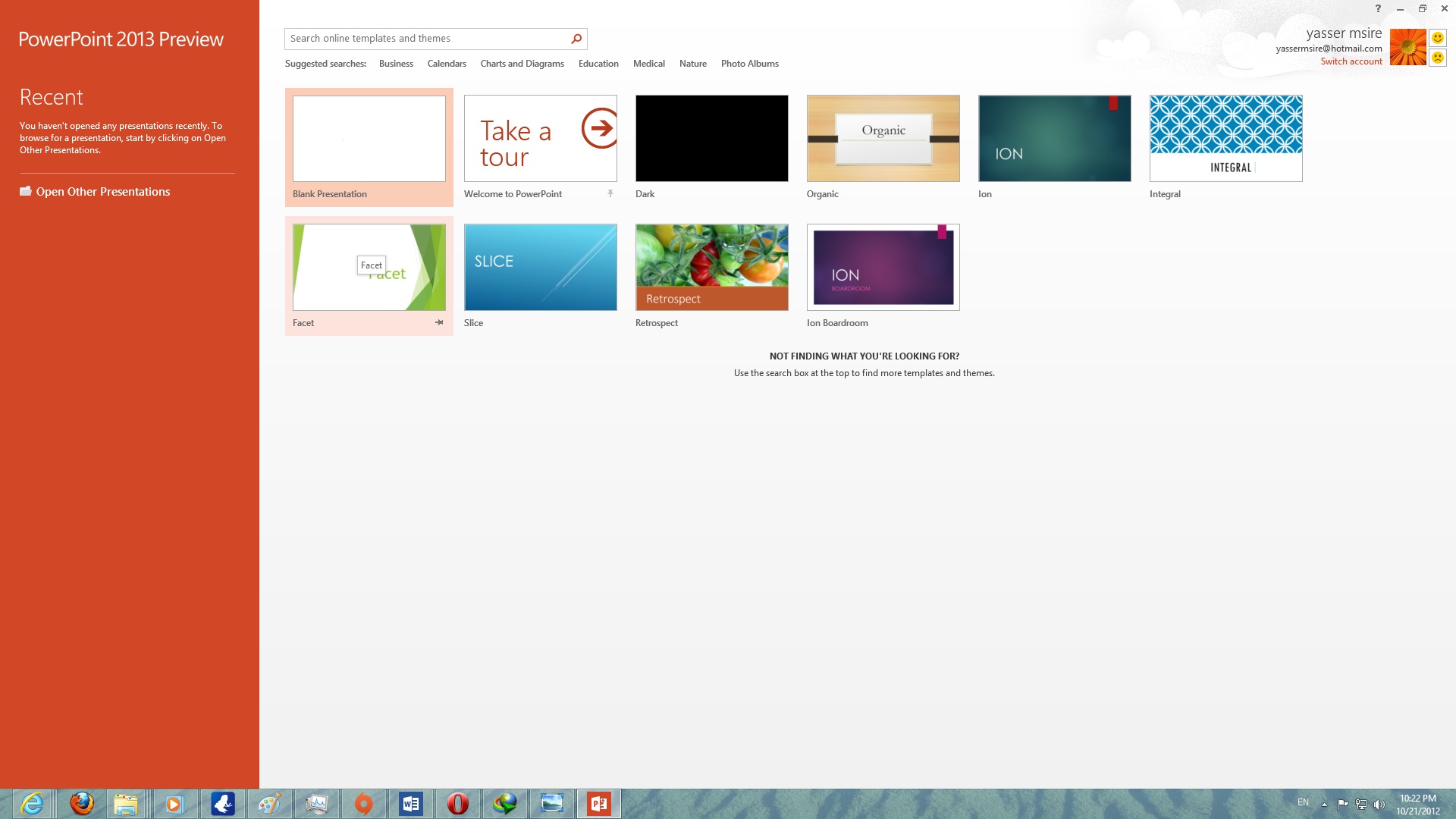Select Education suggested search
1456x819 pixels.
point(598,64)
